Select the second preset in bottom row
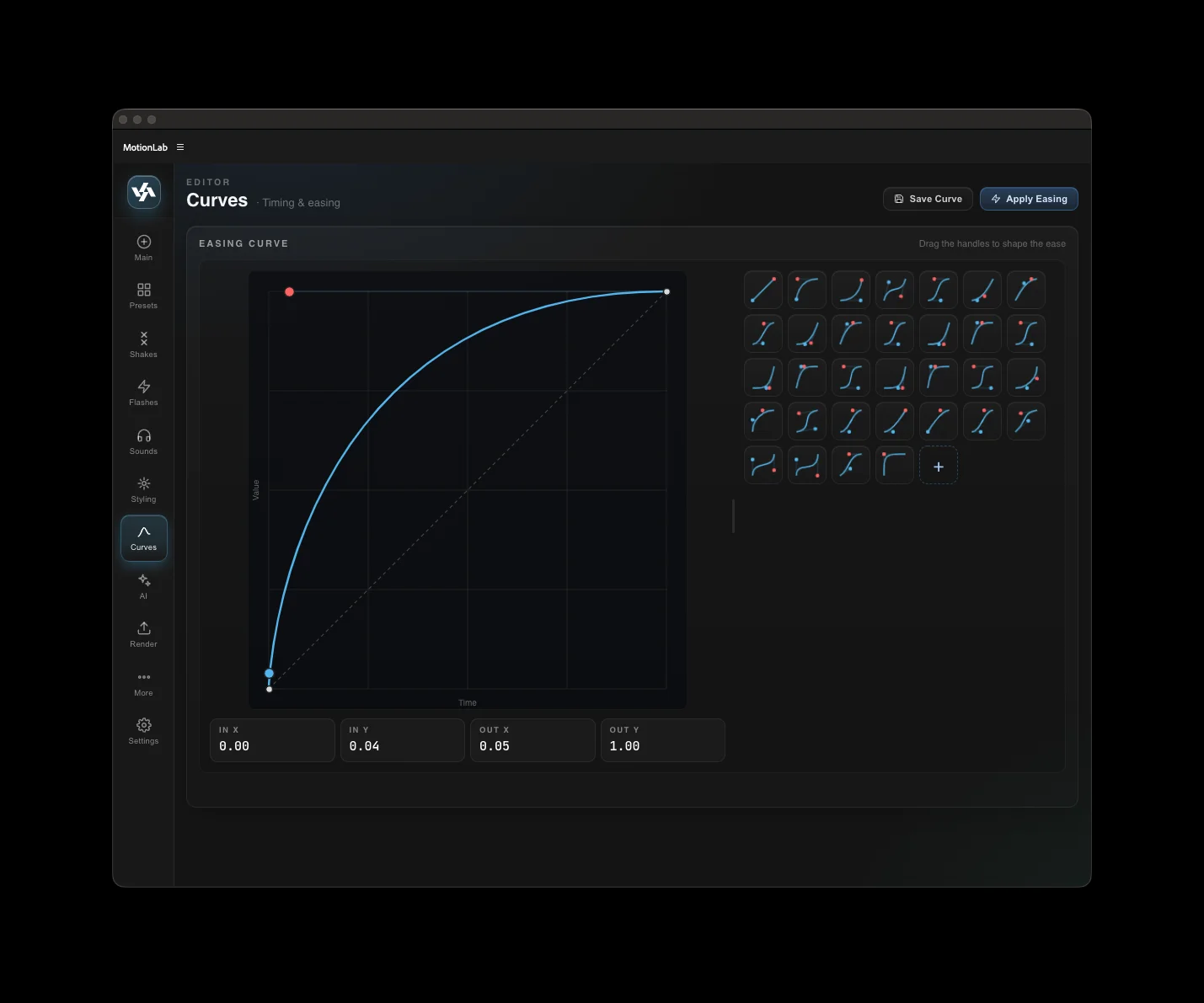The image size is (1204, 1003). point(807,465)
